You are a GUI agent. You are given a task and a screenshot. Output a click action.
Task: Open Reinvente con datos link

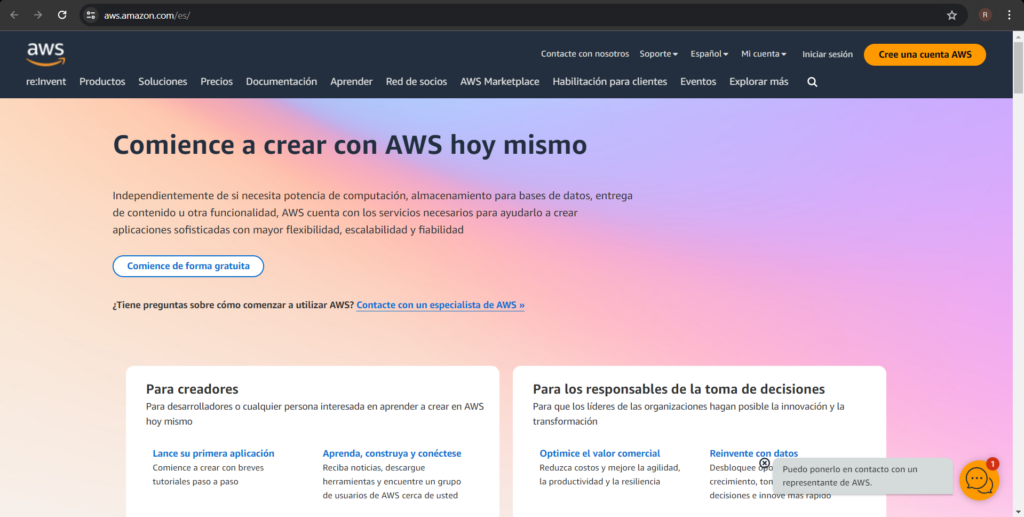[x=754, y=453]
